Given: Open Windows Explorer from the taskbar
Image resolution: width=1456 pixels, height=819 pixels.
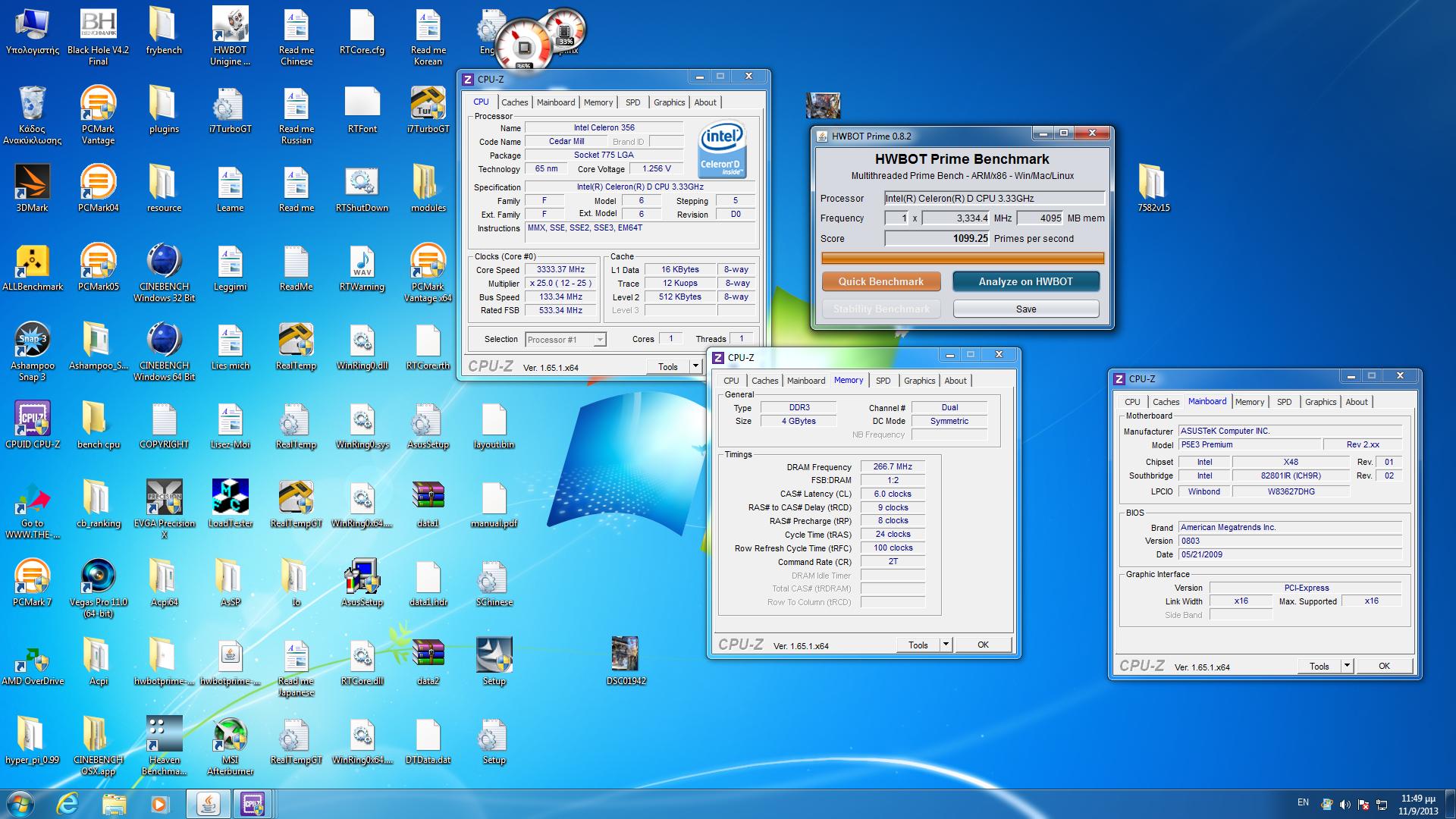Looking at the screenshot, I should [x=114, y=804].
